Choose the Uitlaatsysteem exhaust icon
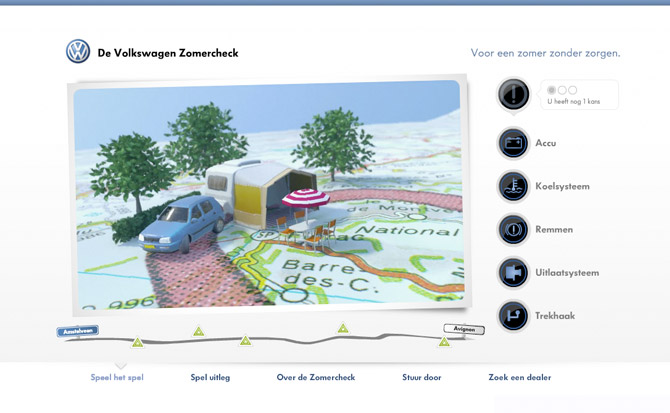Screen dimensions: 670x413 tap(513, 272)
